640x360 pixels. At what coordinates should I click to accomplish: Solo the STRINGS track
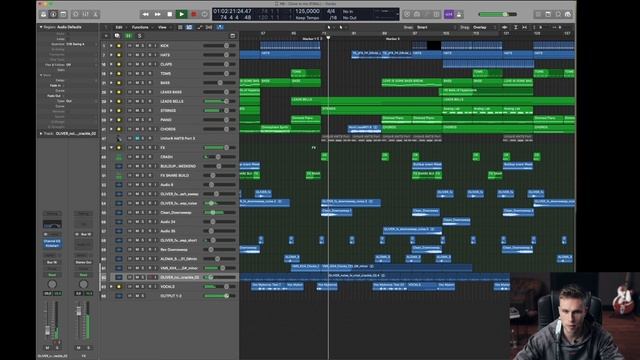142,111
